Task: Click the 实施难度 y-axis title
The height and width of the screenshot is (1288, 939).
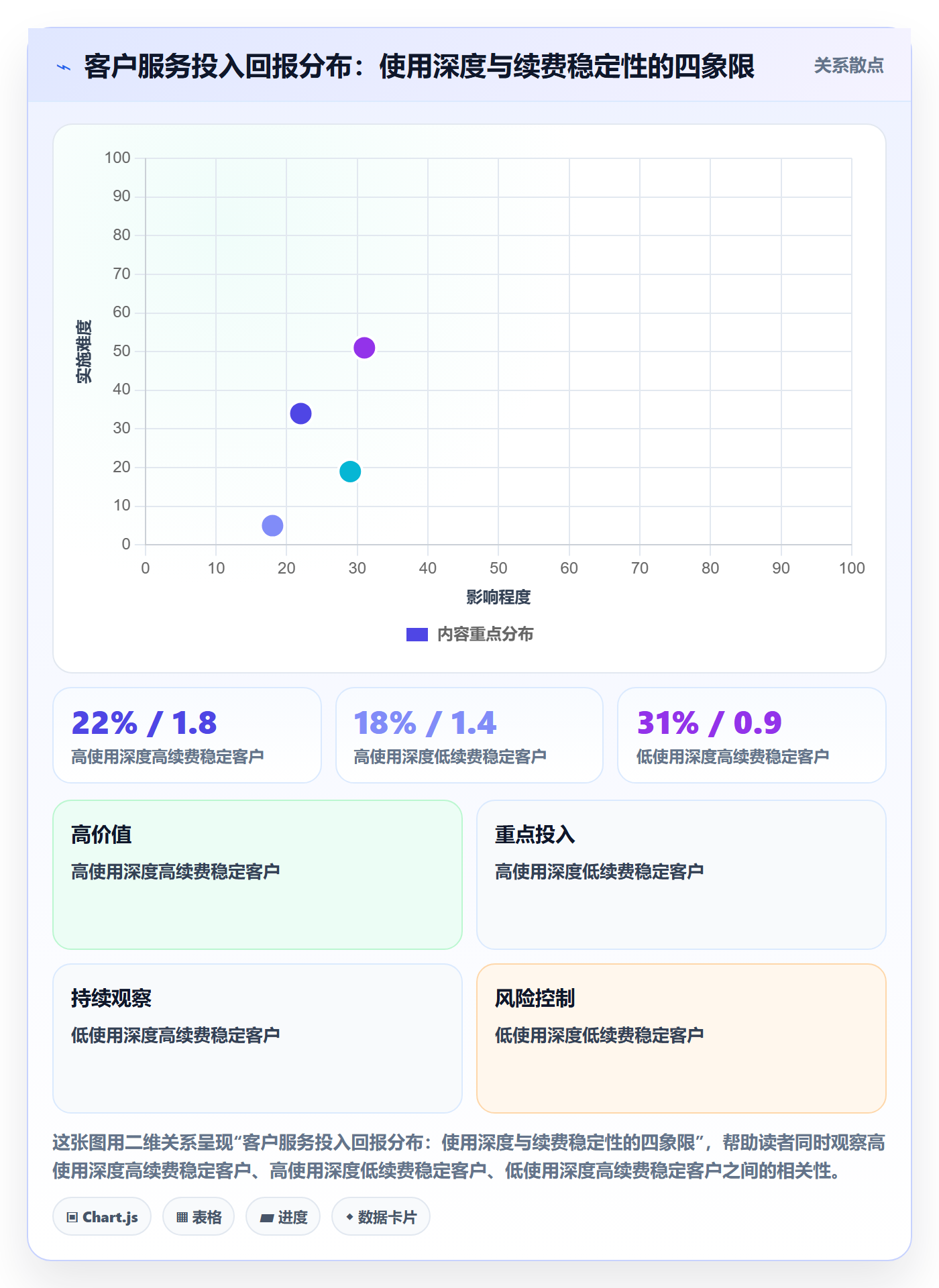Action: (84, 352)
